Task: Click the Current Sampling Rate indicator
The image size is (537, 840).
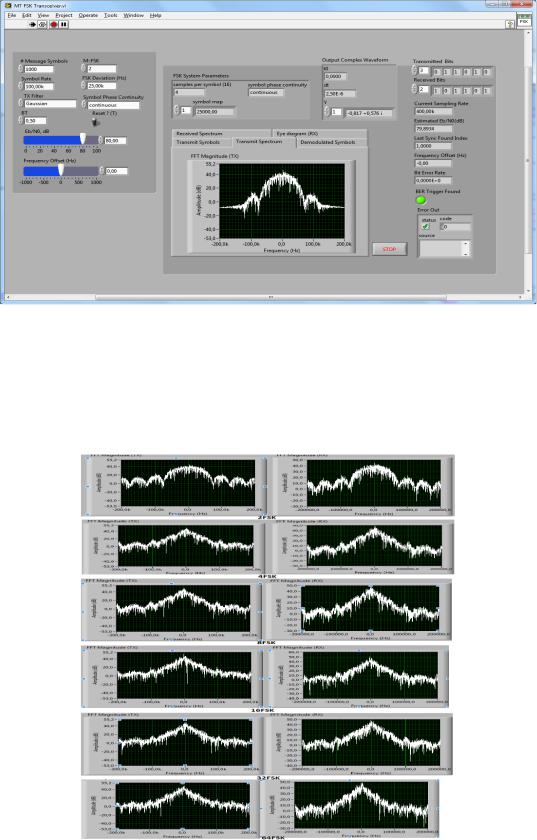Action: (433, 111)
